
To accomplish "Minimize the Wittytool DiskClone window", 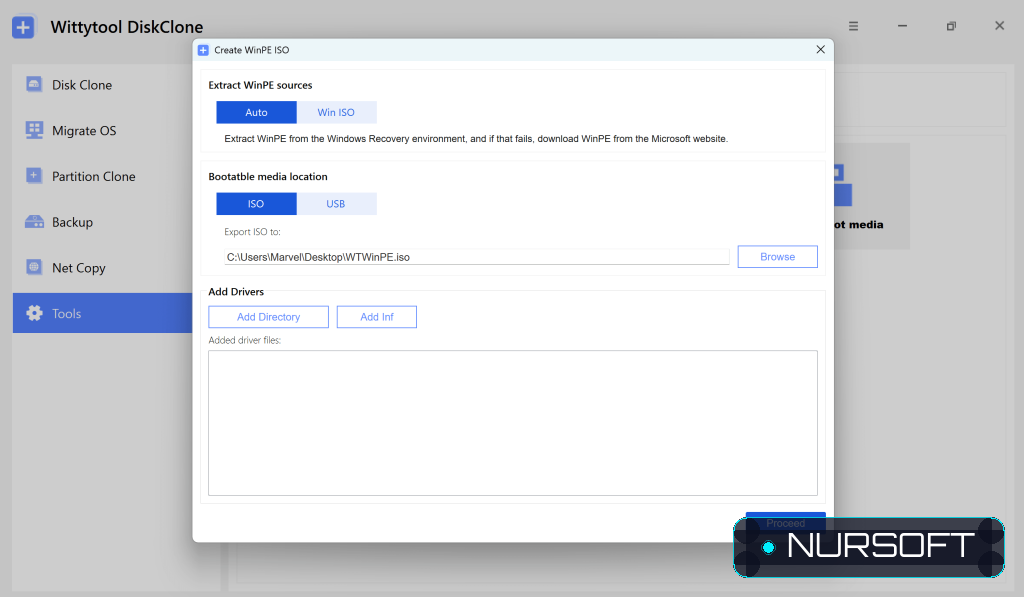I will point(902,26).
